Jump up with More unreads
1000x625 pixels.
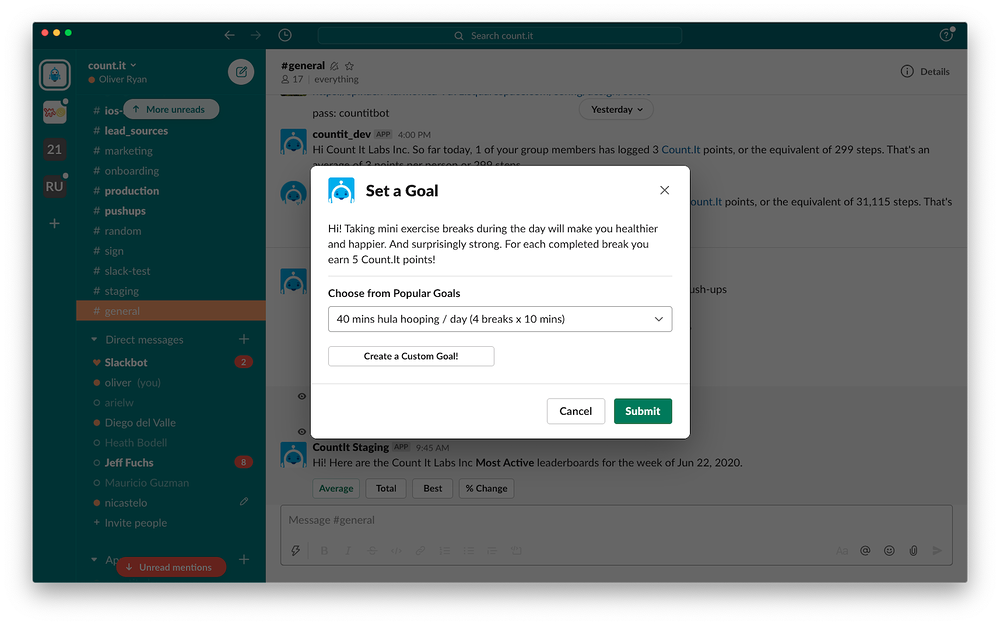click(171, 109)
